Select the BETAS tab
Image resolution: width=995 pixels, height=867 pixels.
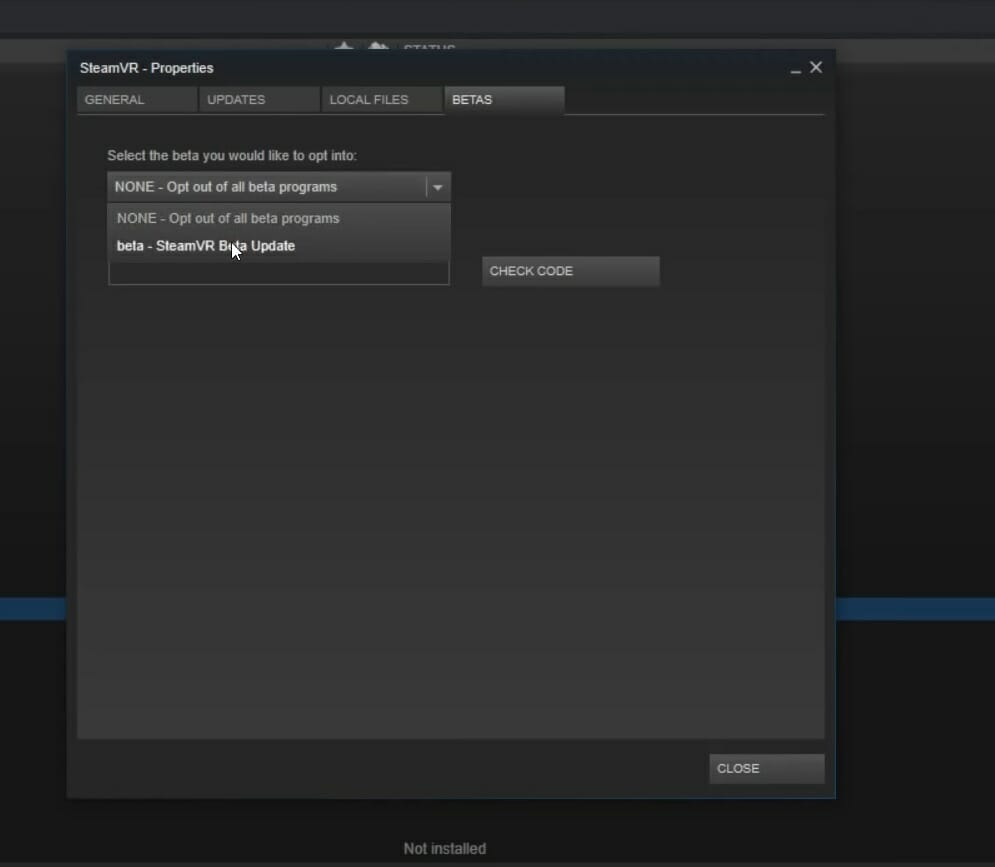tap(504, 100)
